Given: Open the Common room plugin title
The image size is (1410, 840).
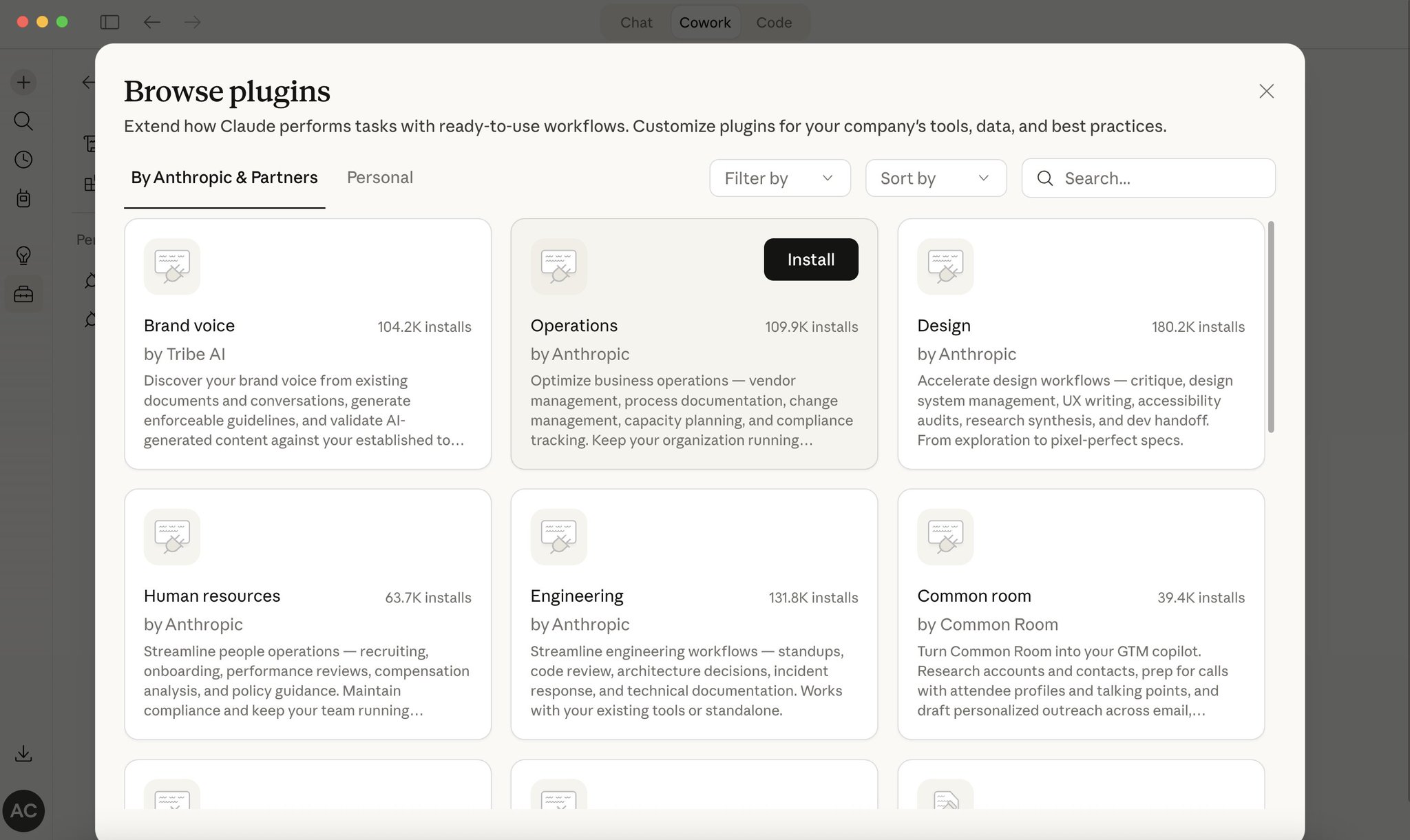Looking at the screenshot, I should 974,596.
